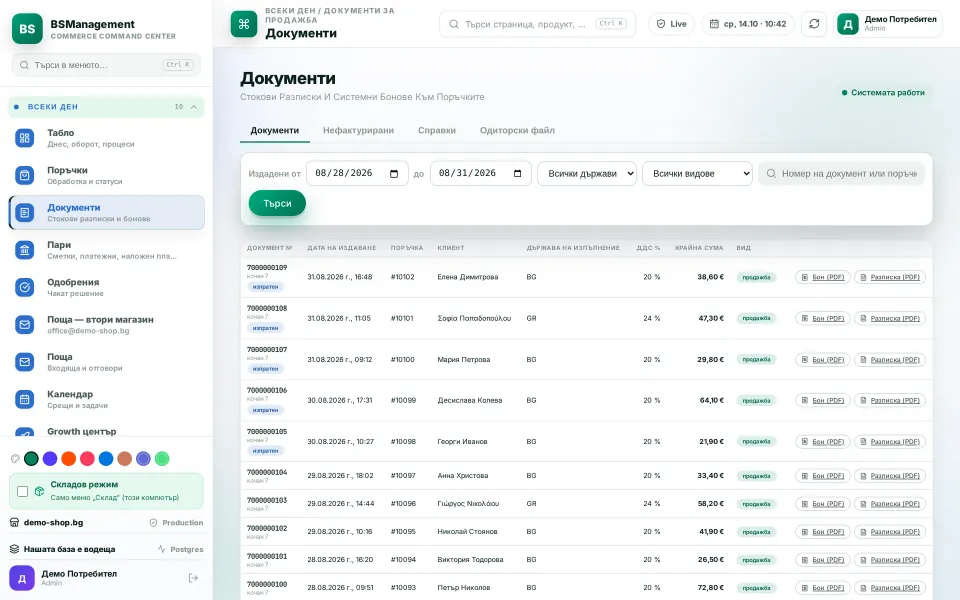Open the Всички видове dropdown

697,174
